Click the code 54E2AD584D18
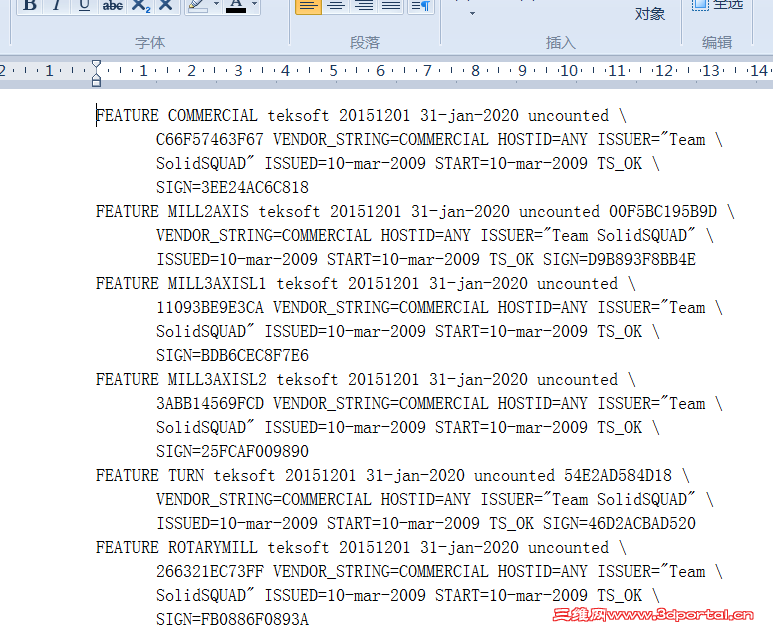 point(618,476)
